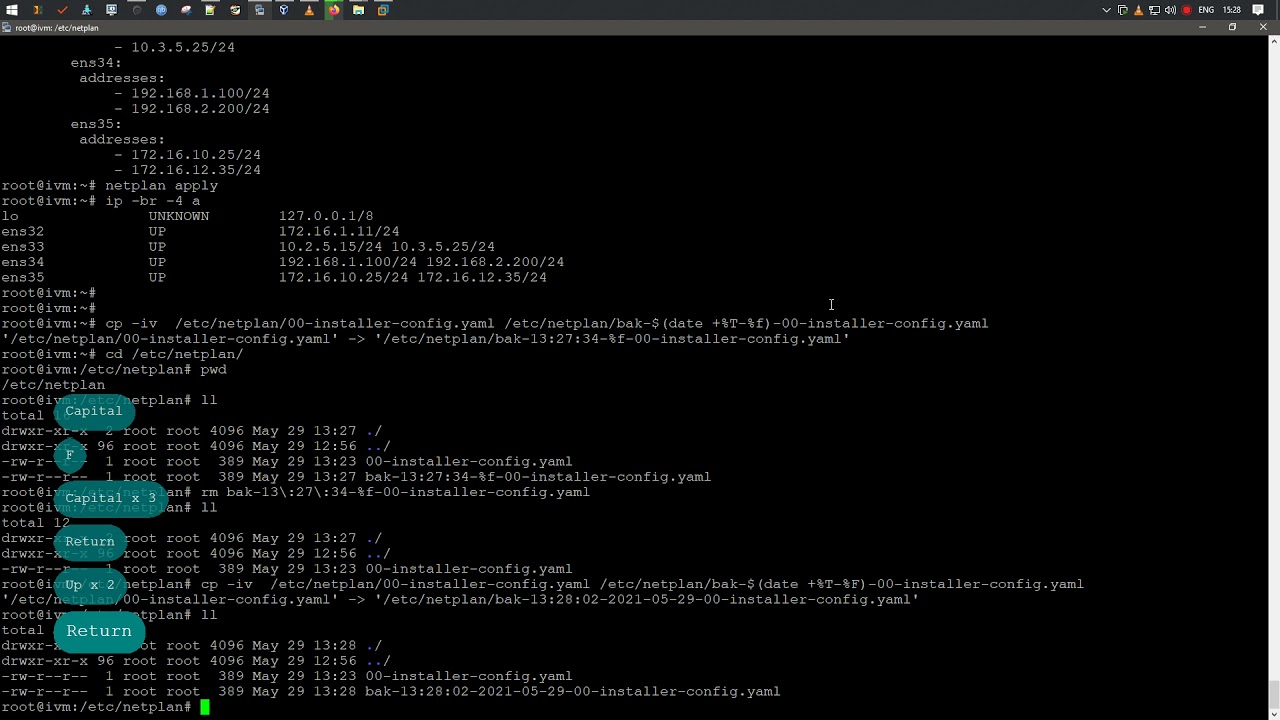Click address 172.16.1.11/24 on ens32 row
This screenshot has height=720, width=1280.
tap(339, 231)
